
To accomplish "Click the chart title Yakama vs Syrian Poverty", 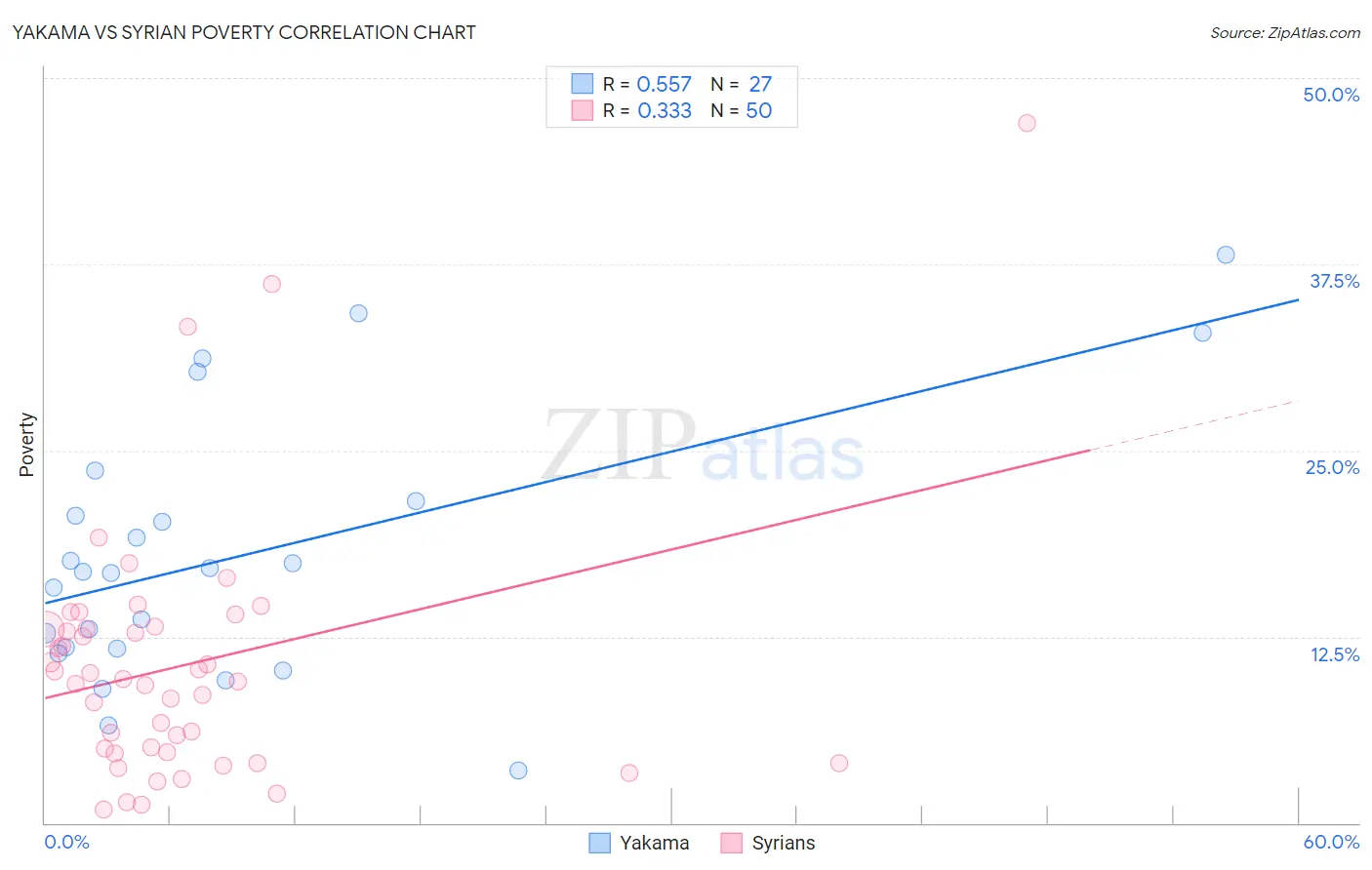I will (x=244, y=32).
